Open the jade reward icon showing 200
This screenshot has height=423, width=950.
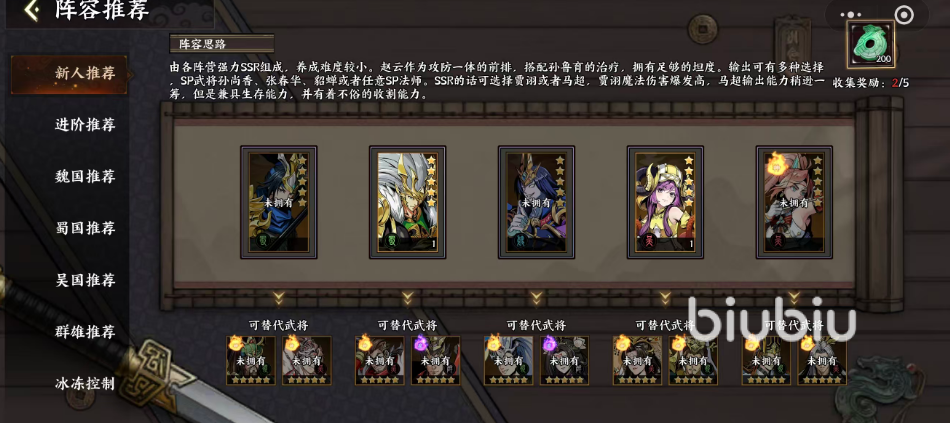[871, 44]
